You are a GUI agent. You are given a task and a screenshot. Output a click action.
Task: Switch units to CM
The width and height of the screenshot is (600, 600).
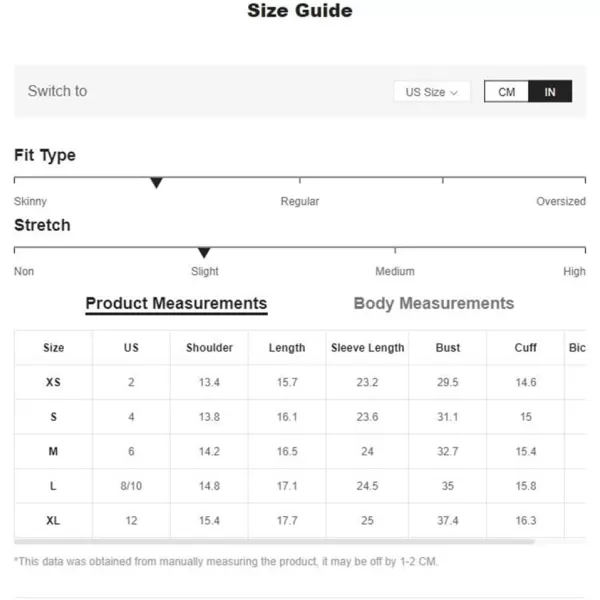click(x=506, y=91)
